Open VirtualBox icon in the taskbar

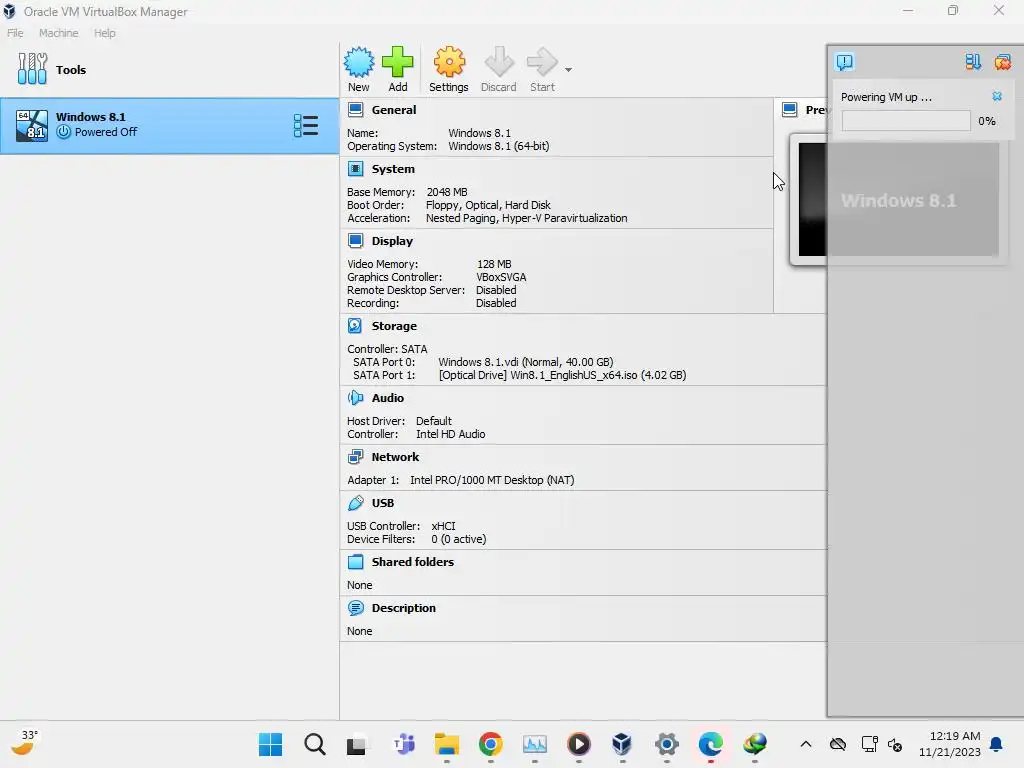click(622, 744)
